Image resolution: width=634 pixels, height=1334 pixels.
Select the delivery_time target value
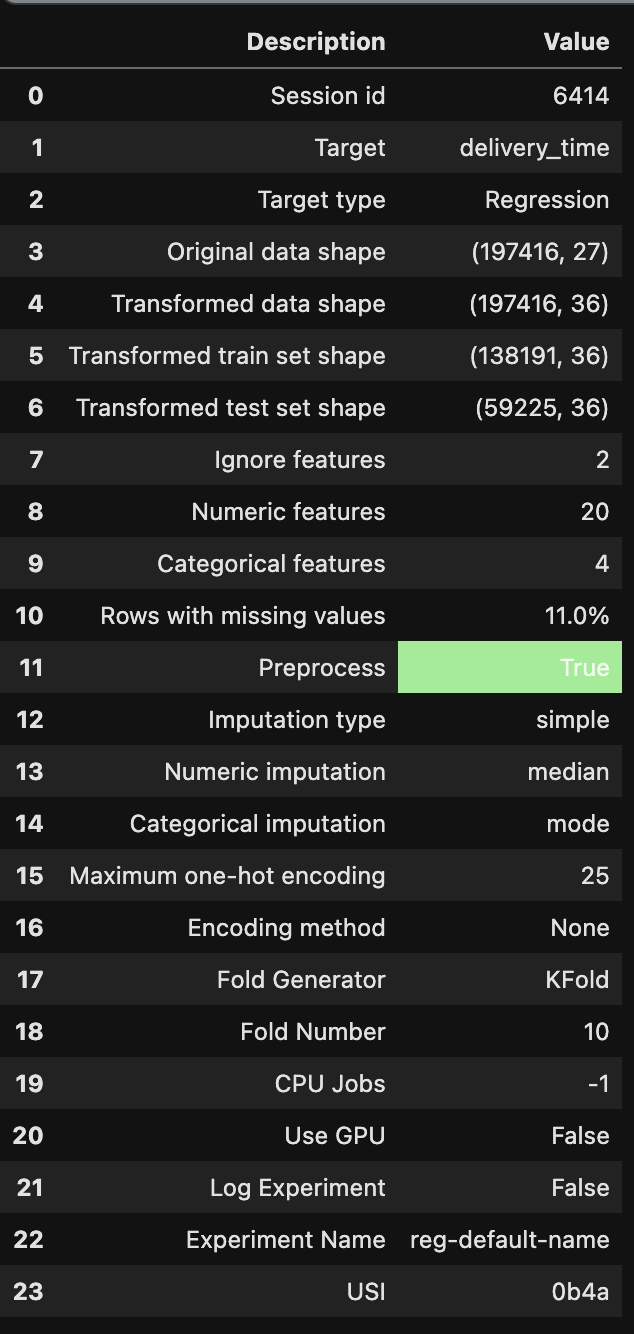pyautogui.click(x=534, y=148)
